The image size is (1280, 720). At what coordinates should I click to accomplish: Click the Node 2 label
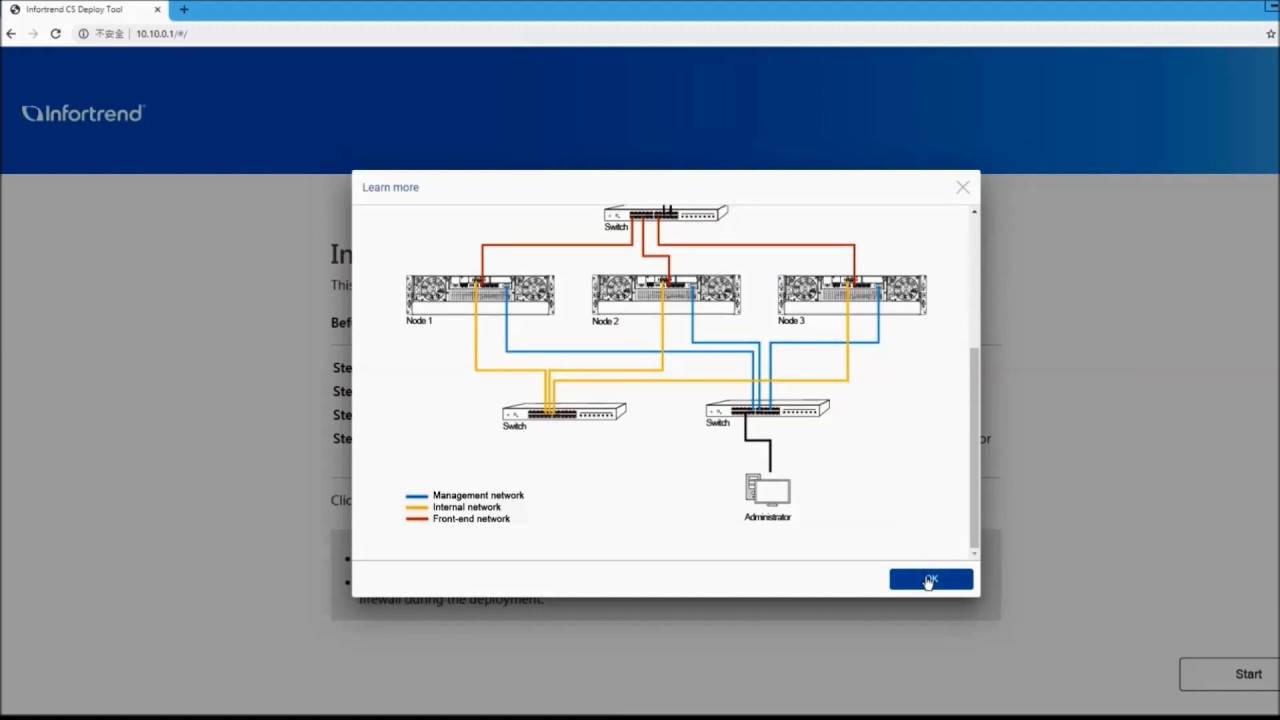pyautogui.click(x=605, y=321)
